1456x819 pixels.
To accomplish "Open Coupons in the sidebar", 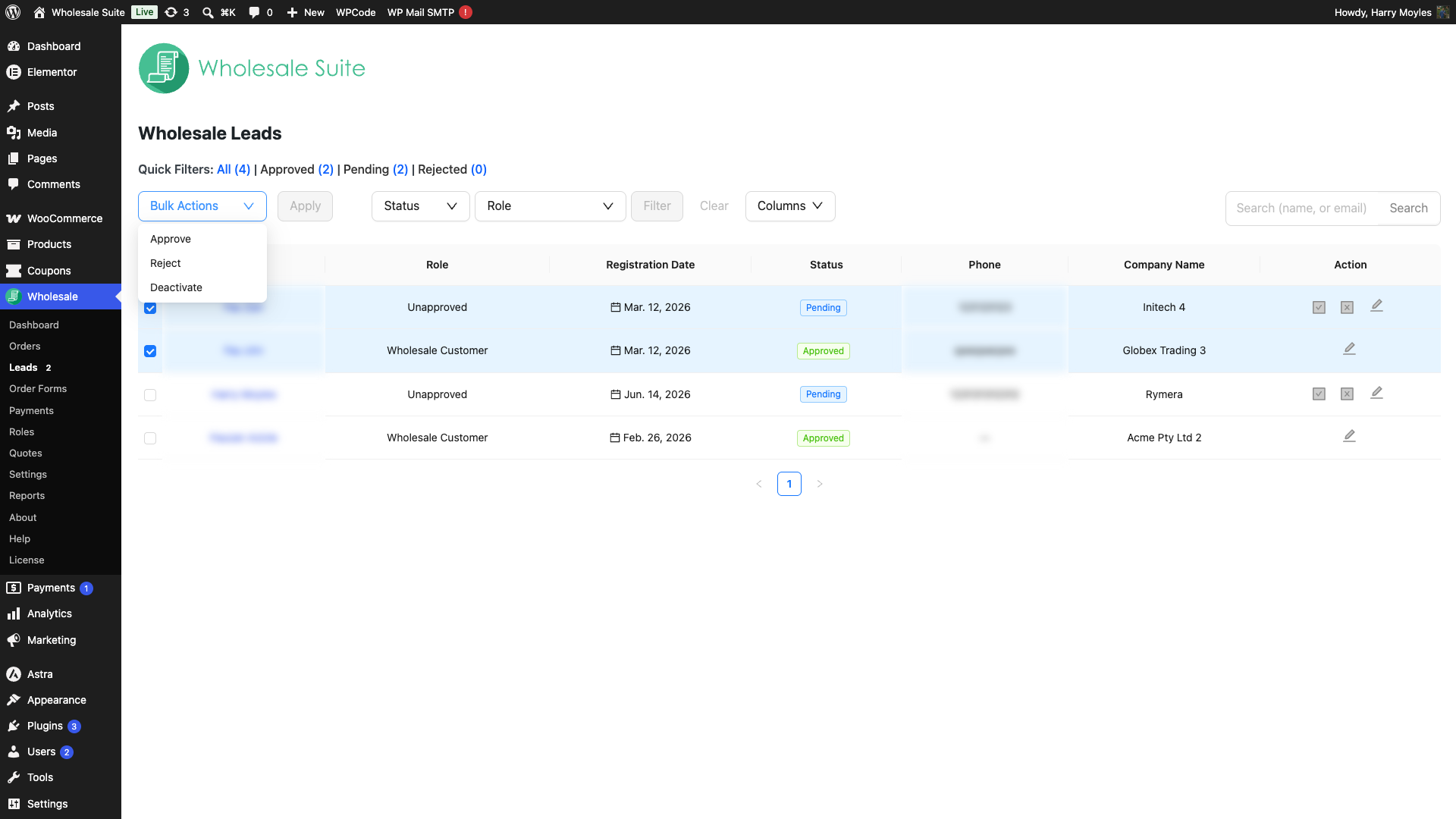I will tap(61, 271).
